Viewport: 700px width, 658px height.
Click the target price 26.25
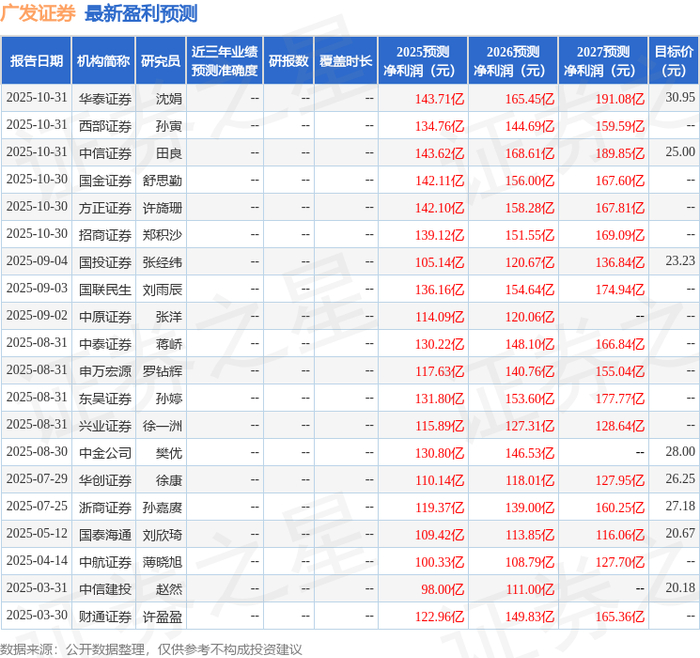pyautogui.click(x=680, y=478)
